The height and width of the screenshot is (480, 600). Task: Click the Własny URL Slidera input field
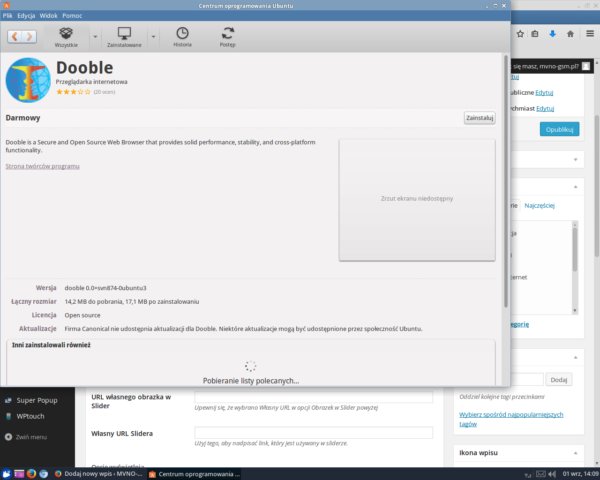314,433
